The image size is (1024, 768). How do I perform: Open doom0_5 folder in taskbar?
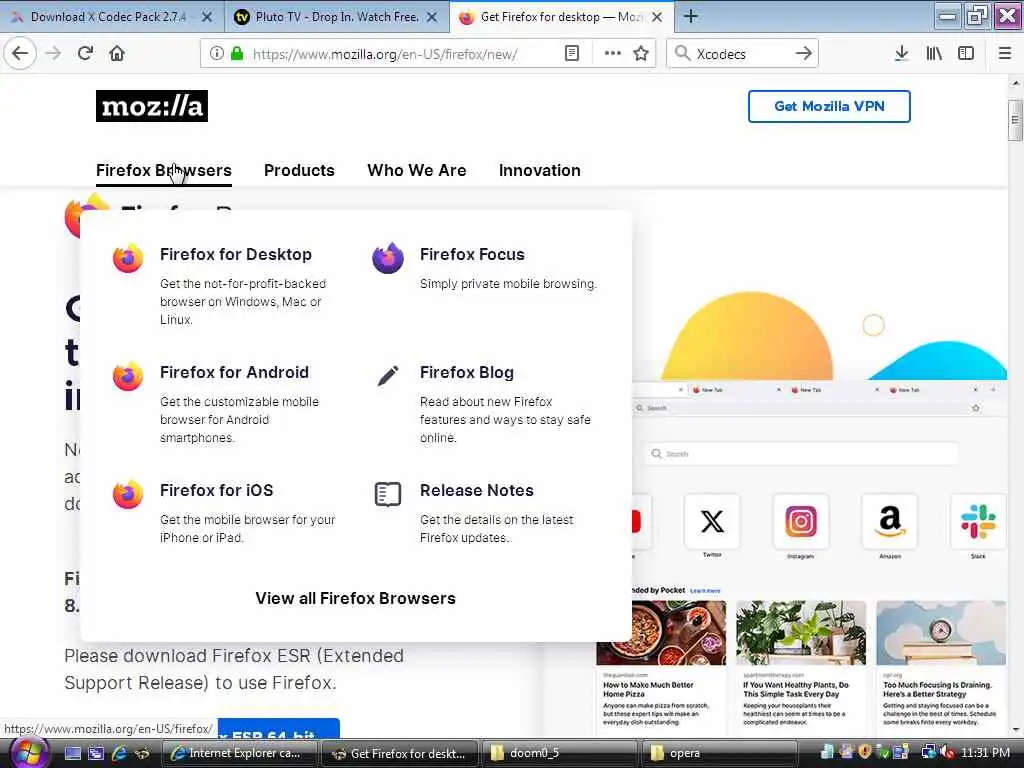click(560, 753)
